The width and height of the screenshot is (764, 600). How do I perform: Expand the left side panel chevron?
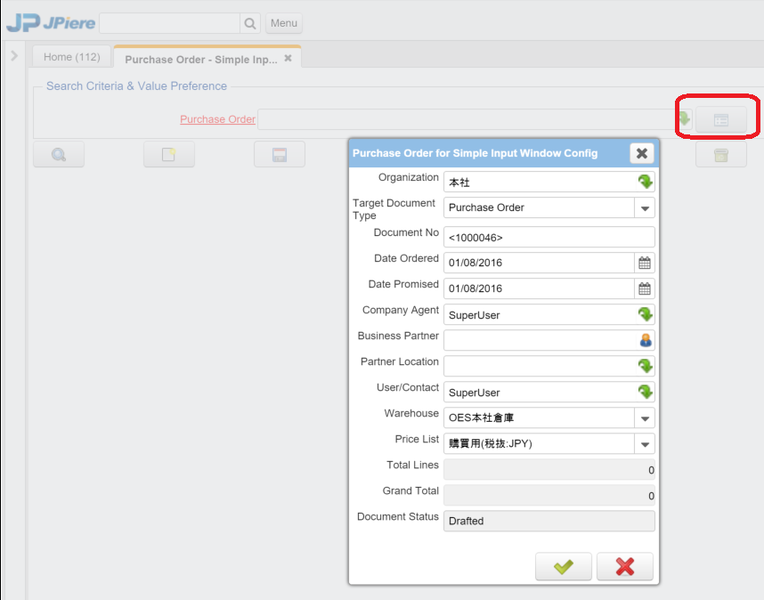tap(14, 56)
